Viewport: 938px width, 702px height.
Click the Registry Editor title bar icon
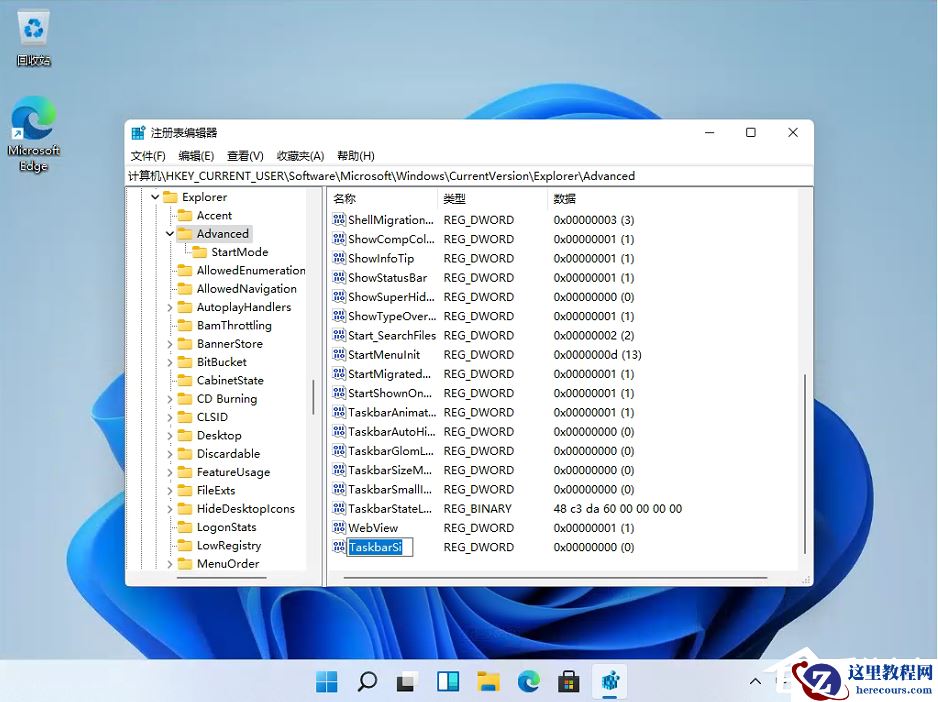click(137, 131)
